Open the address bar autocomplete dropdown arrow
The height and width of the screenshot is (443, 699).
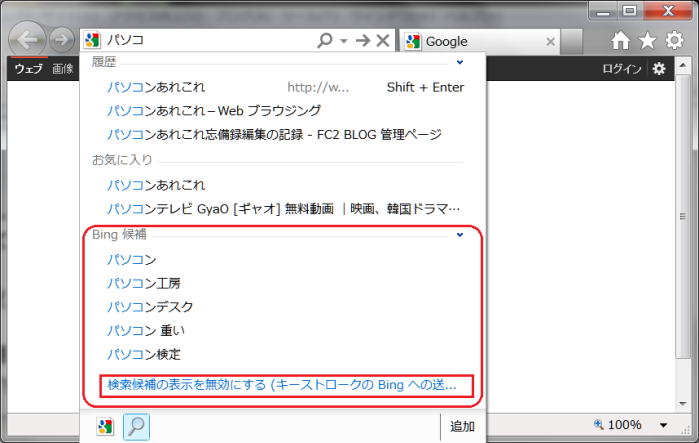point(344,41)
